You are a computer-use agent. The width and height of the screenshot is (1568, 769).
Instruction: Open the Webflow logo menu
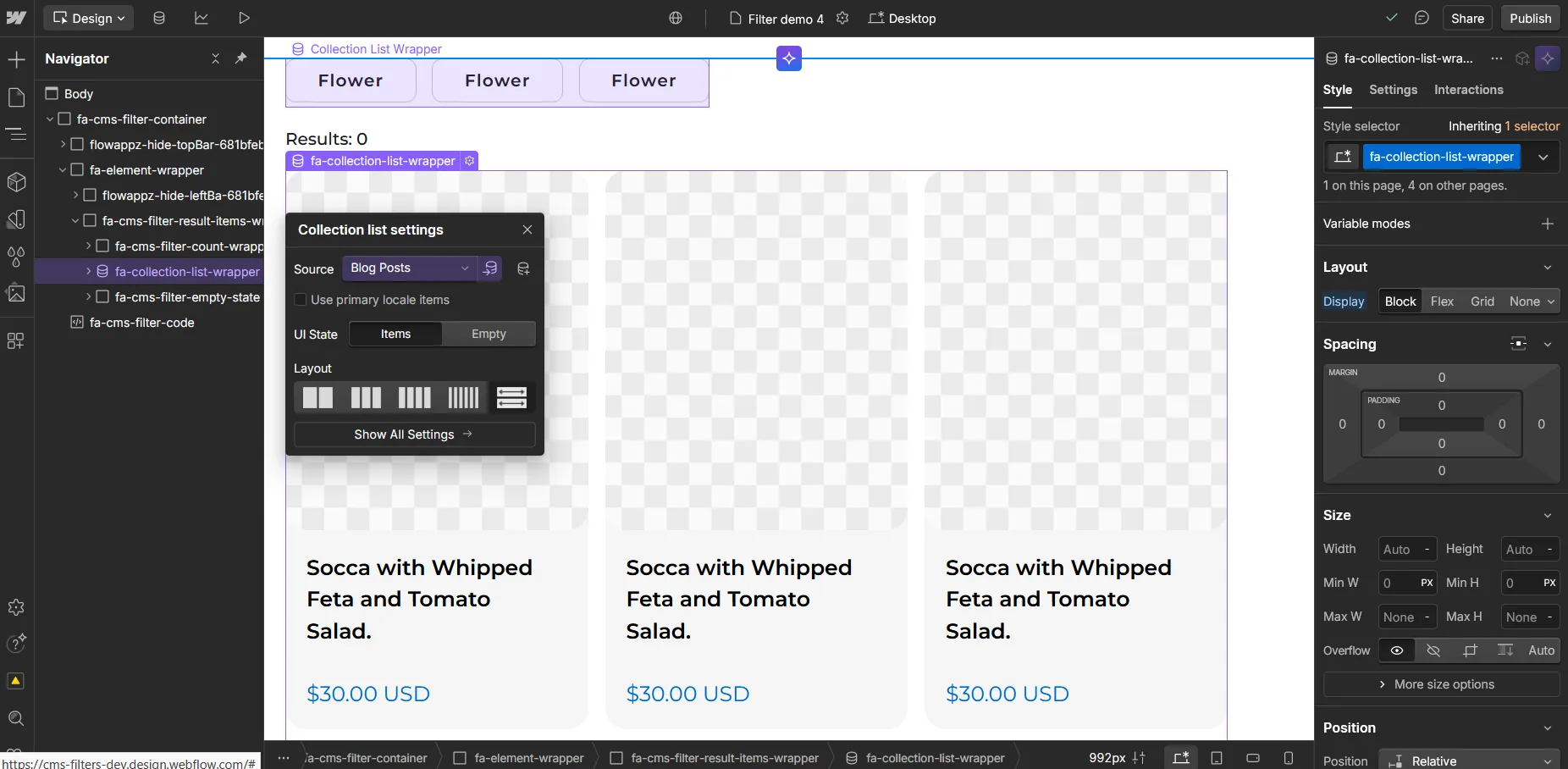click(16, 18)
